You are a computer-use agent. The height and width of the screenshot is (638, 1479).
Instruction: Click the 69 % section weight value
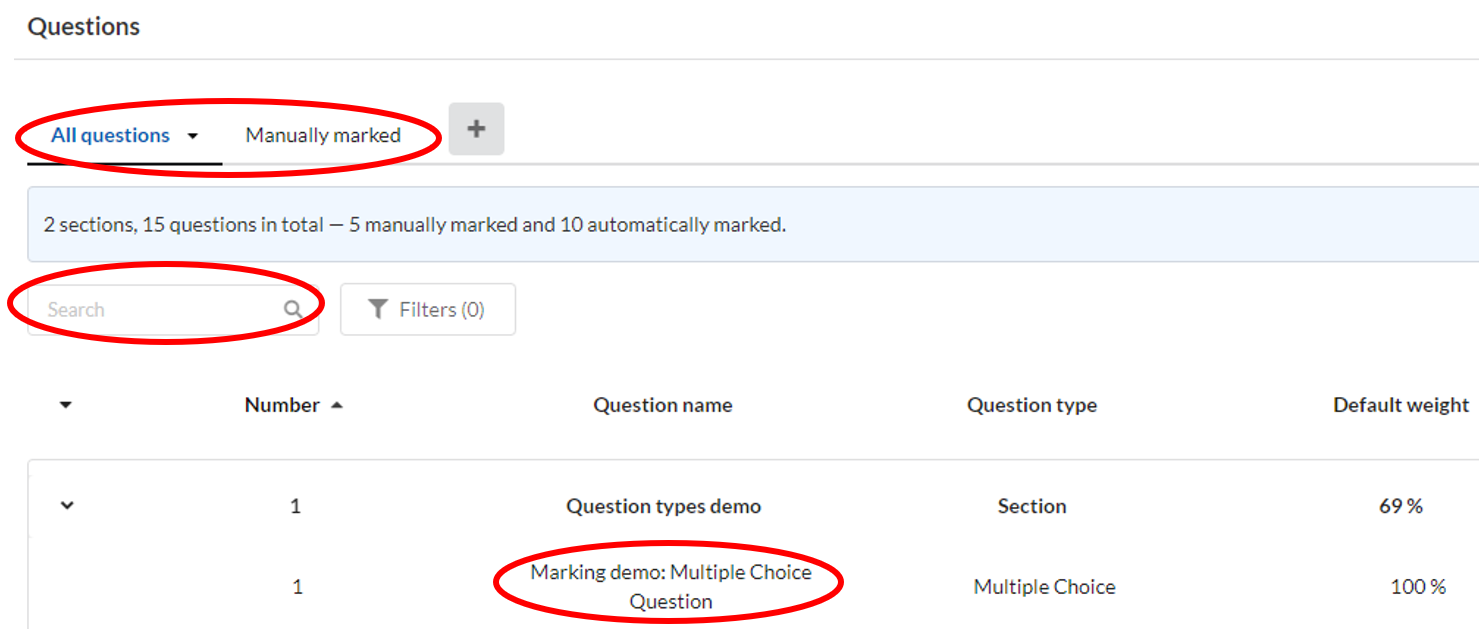(x=1400, y=506)
